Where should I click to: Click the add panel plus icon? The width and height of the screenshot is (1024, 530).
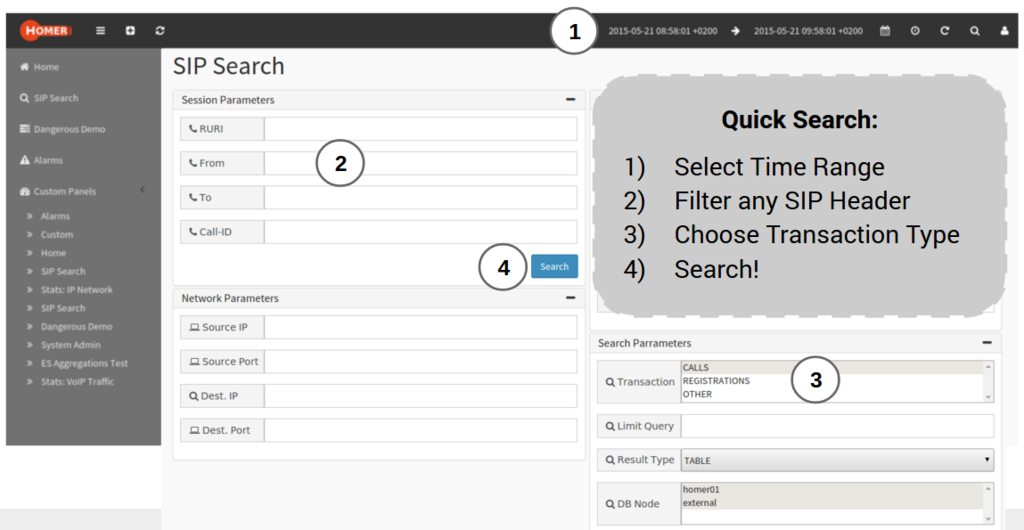(x=130, y=31)
